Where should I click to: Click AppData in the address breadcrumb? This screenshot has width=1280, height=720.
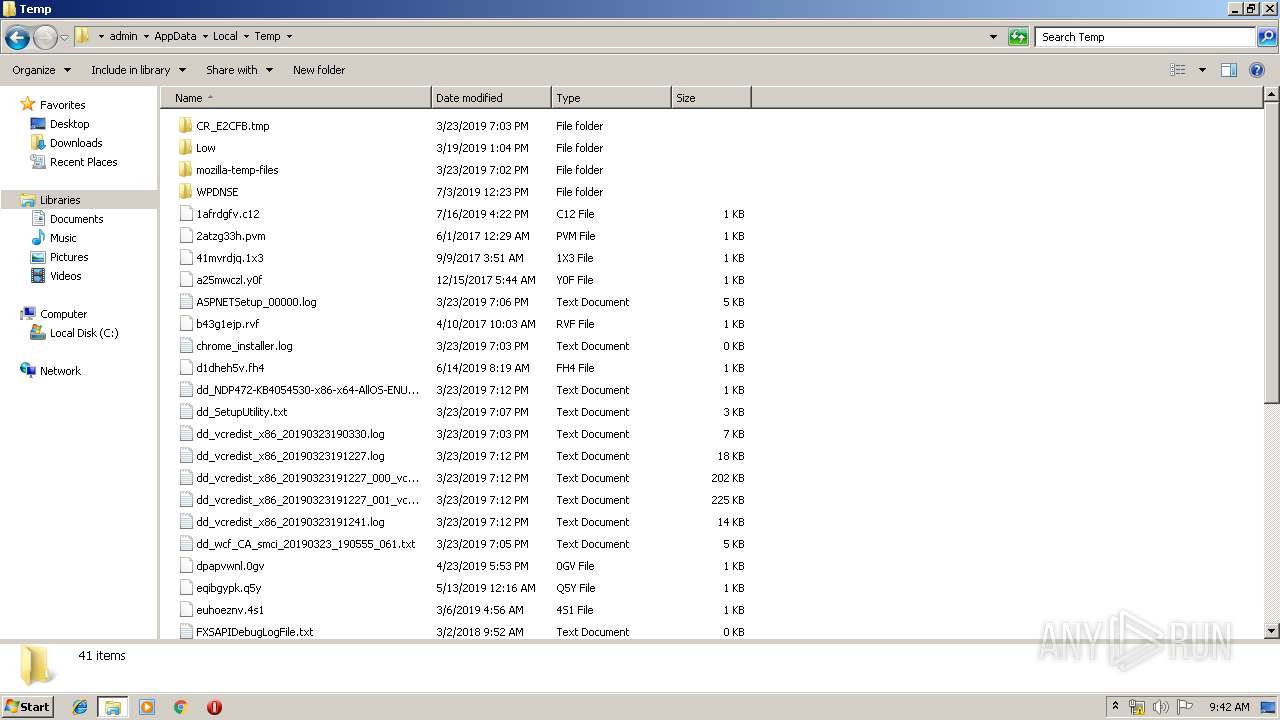[175, 36]
